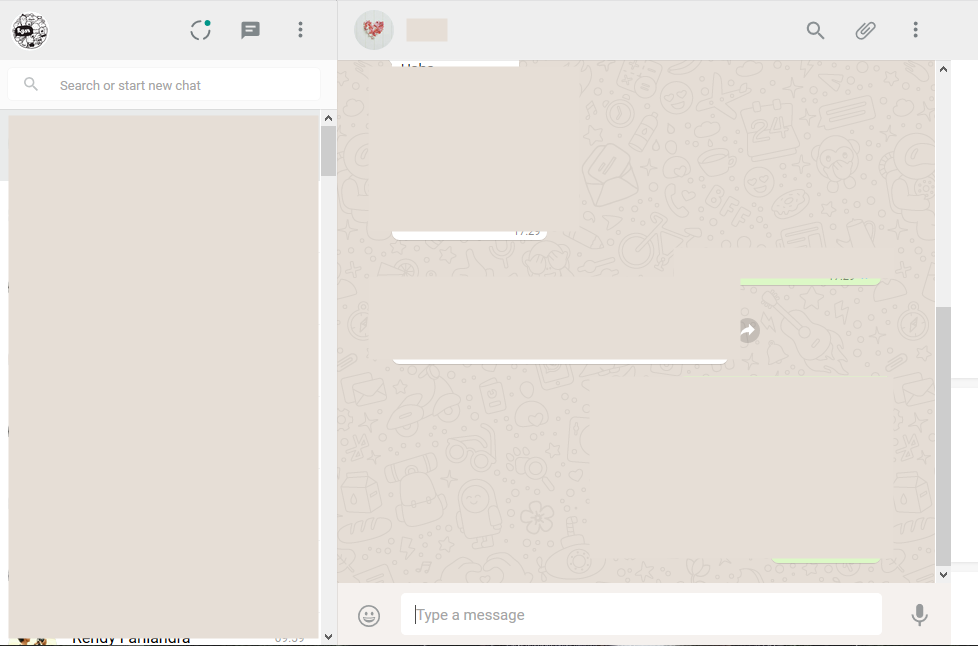Focus the Type a message box
The image size is (978, 646).
pos(641,614)
